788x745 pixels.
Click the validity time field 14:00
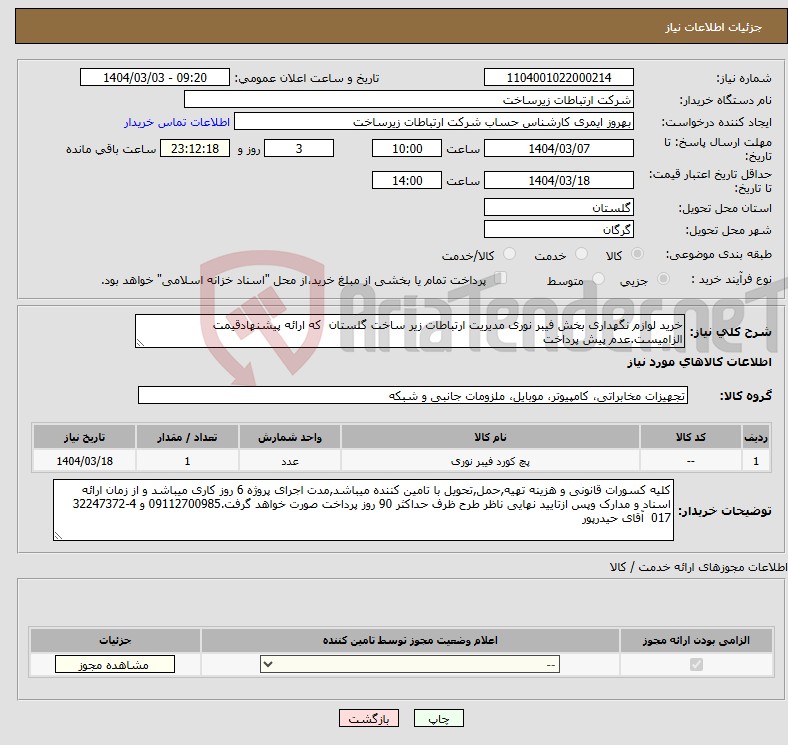pyautogui.click(x=407, y=180)
